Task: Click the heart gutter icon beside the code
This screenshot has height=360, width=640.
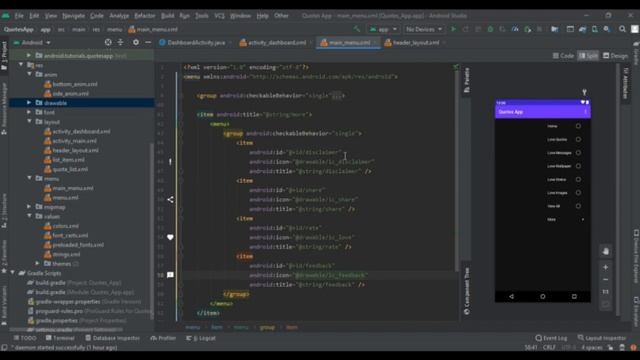Action: coord(170,237)
